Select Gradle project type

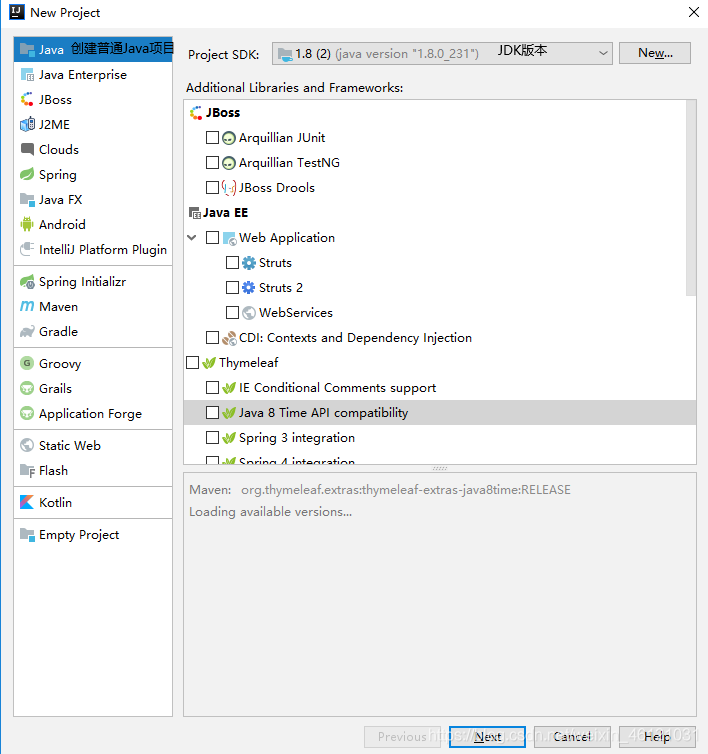click(93, 332)
